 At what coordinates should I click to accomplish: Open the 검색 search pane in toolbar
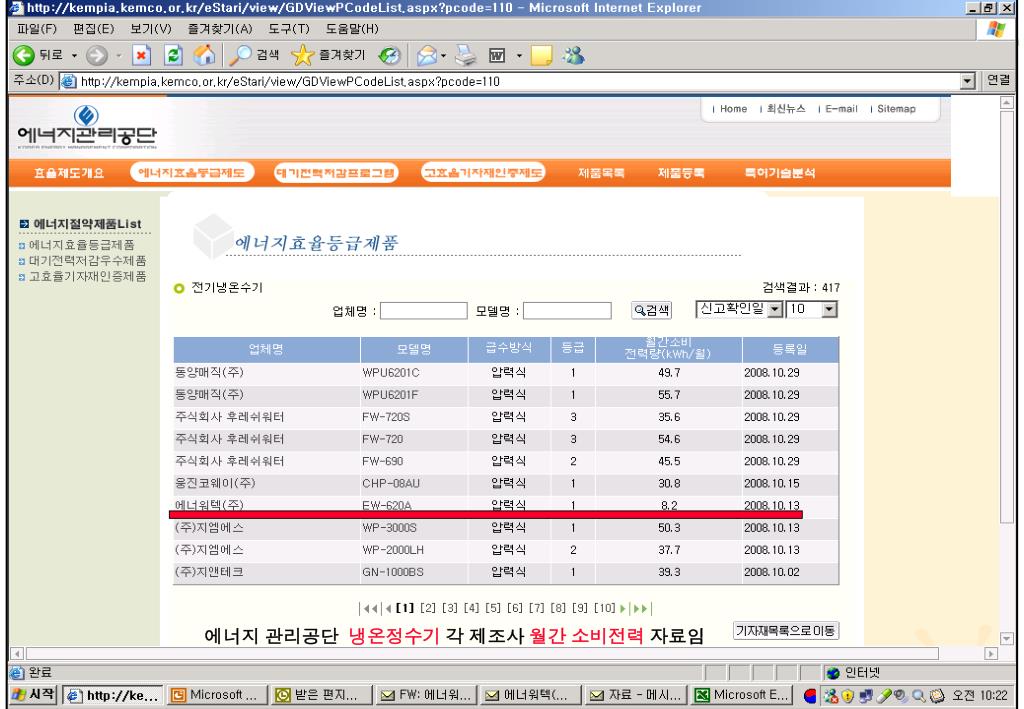(x=254, y=55)
